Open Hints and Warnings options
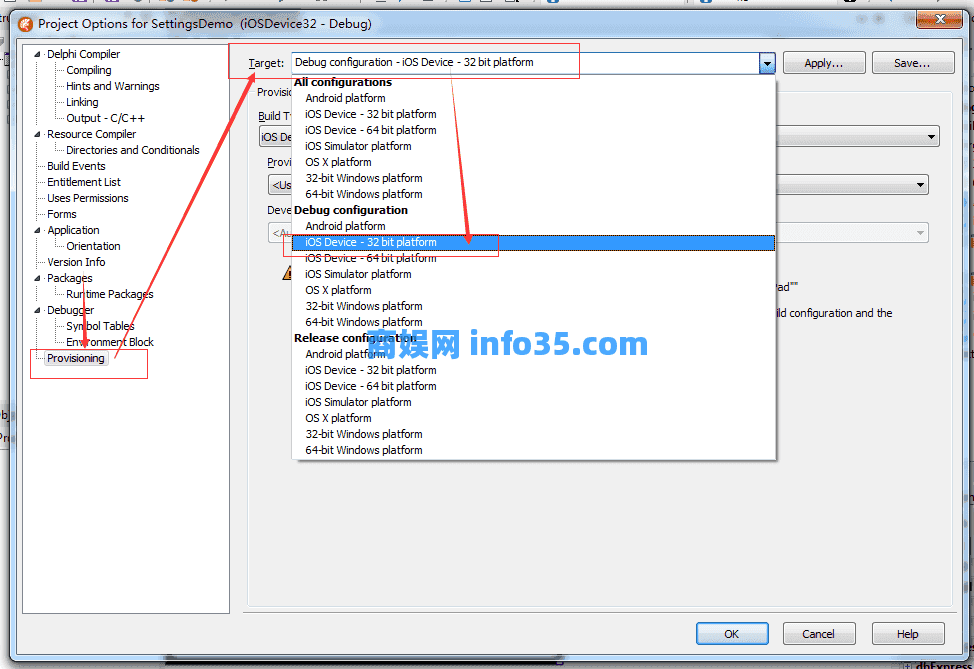The height and width of the screenshot is (669, 974). pyautogui.click(x=112, y=86)
